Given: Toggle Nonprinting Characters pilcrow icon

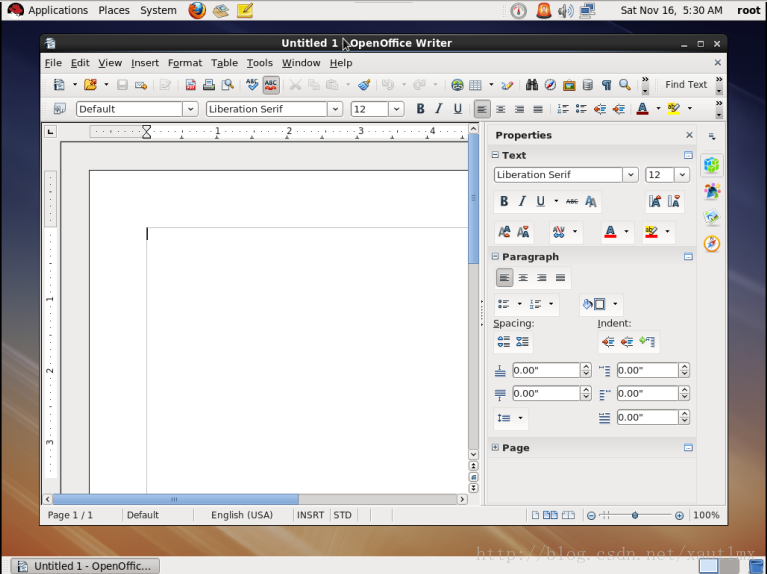Looking at the screenshot, I should (x=606, y=85).
